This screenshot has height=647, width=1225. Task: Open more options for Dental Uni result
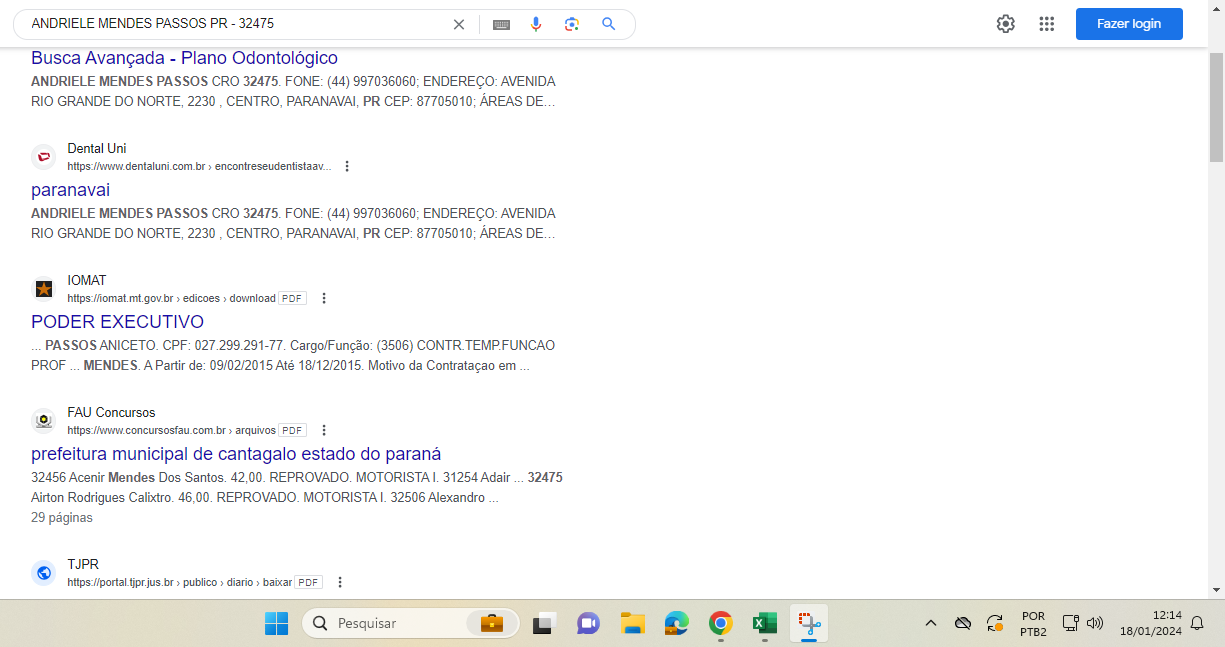pyautogui.click(x=347, y=166)
